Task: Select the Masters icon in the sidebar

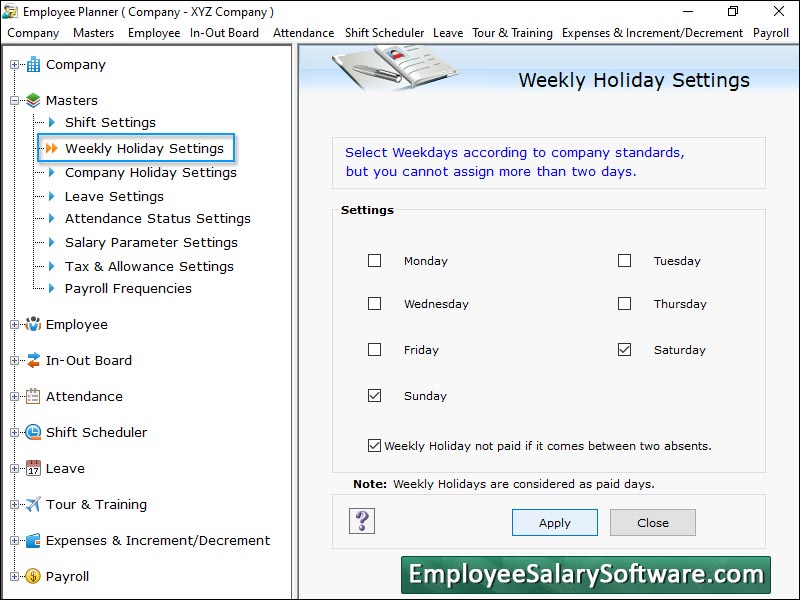Action: pos(33,100)
